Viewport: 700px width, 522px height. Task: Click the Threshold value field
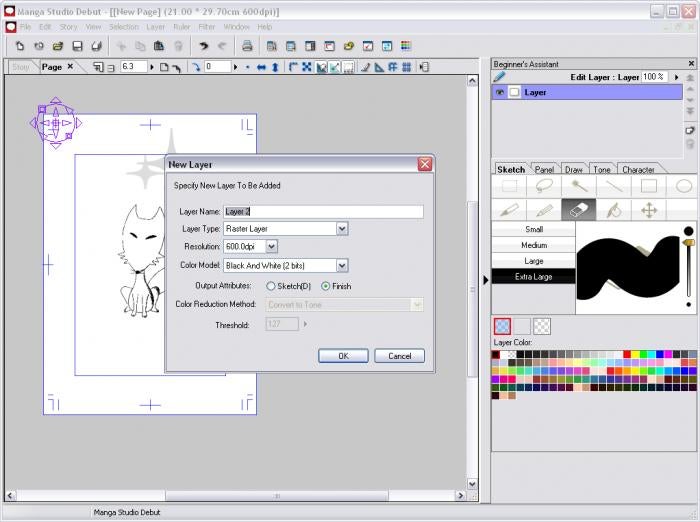[x=282, y=324]
